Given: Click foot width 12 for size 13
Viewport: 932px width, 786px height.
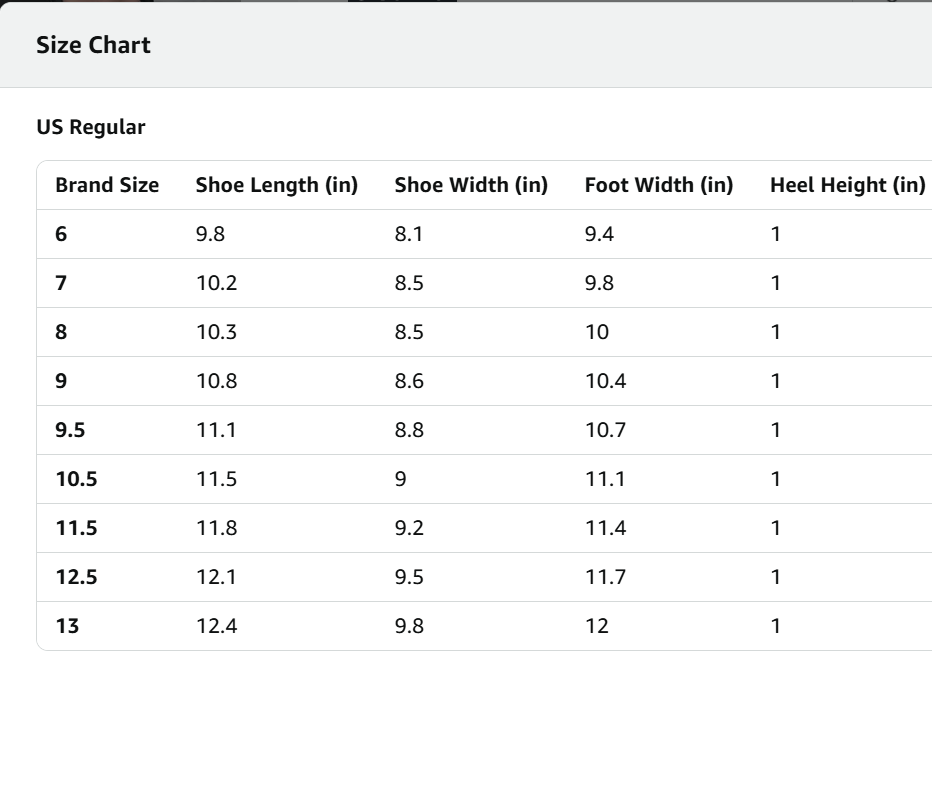Looking at the screenshot, I should pyautogui.click(x=596, y=626).
